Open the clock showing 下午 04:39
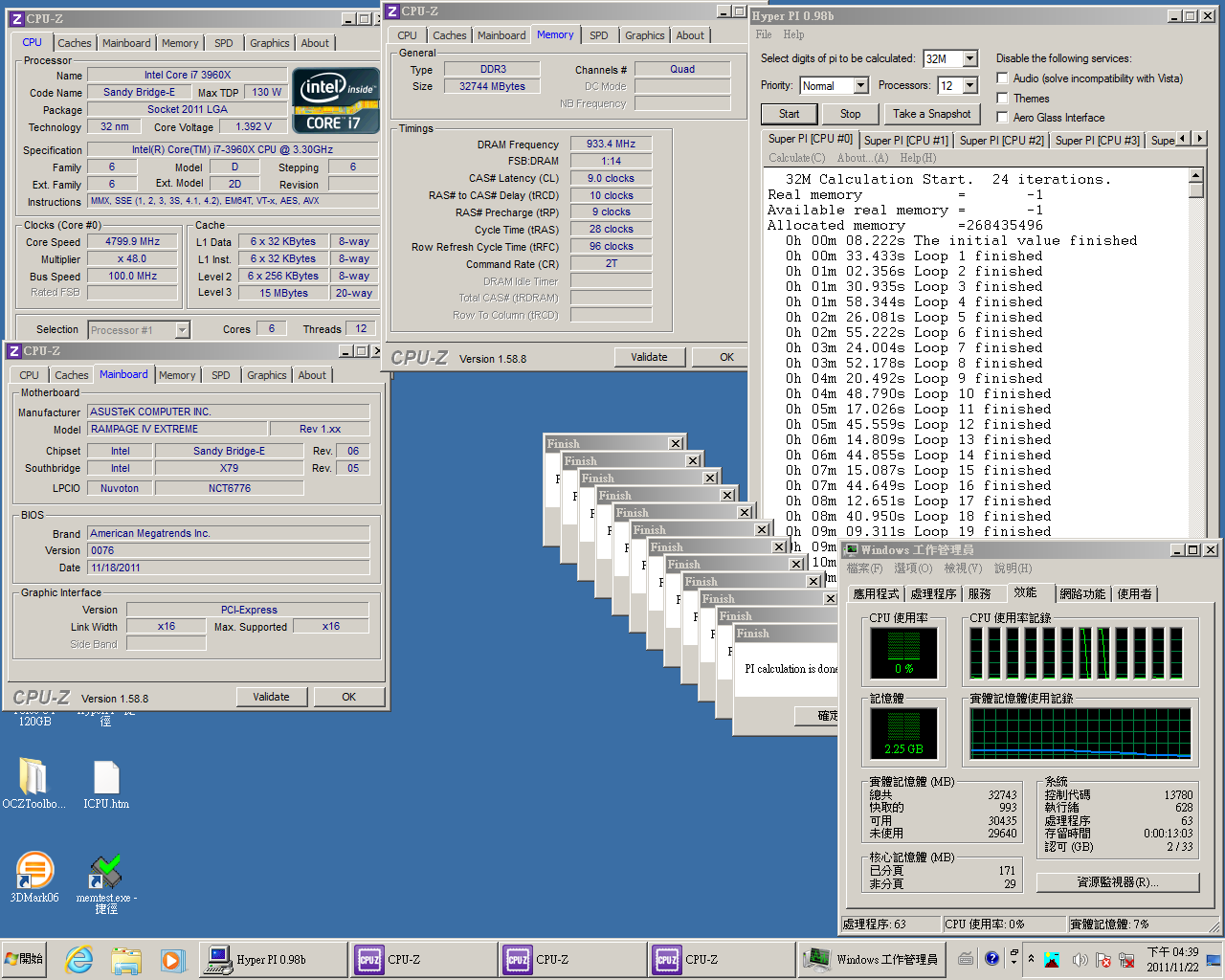This screenshot has height=980, width=1225. point(1172,959)
